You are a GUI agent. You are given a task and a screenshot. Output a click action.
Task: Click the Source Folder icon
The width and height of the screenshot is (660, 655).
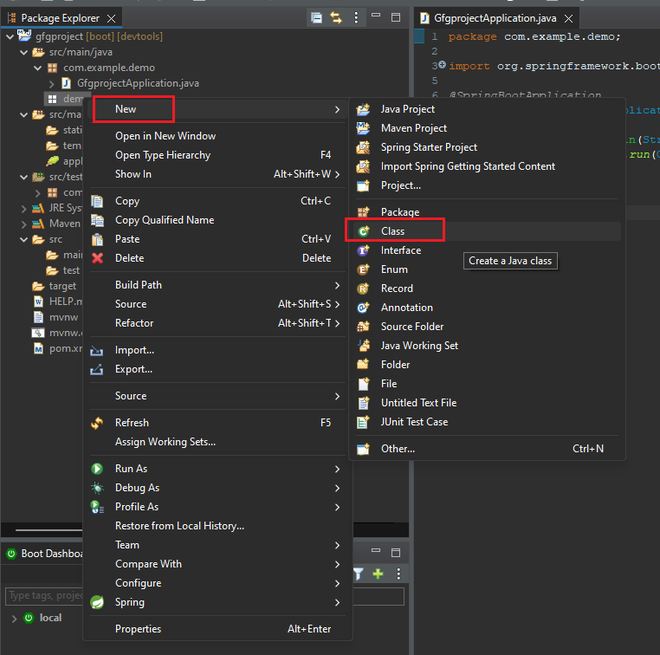[363, 327]
